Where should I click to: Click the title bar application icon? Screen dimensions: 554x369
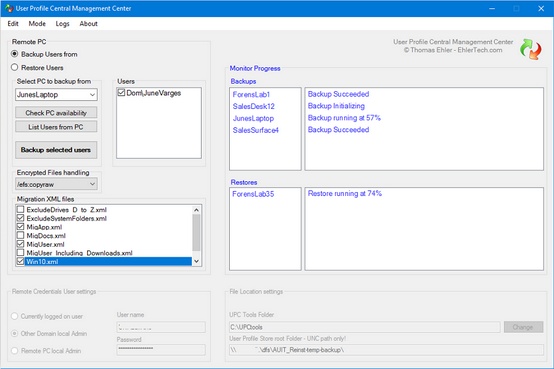click(x=9, y=8)
